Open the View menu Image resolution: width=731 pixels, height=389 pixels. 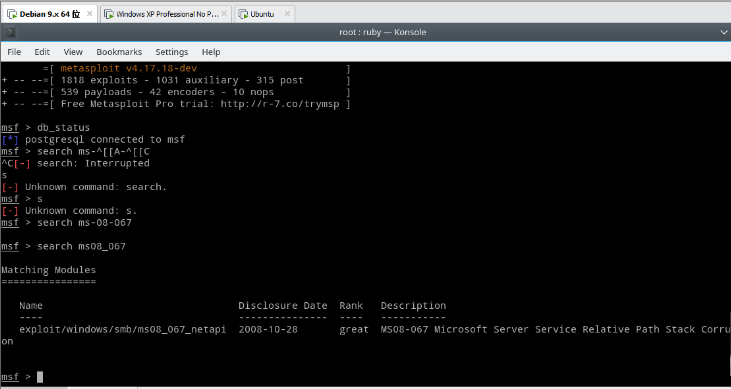pos(73,52)
